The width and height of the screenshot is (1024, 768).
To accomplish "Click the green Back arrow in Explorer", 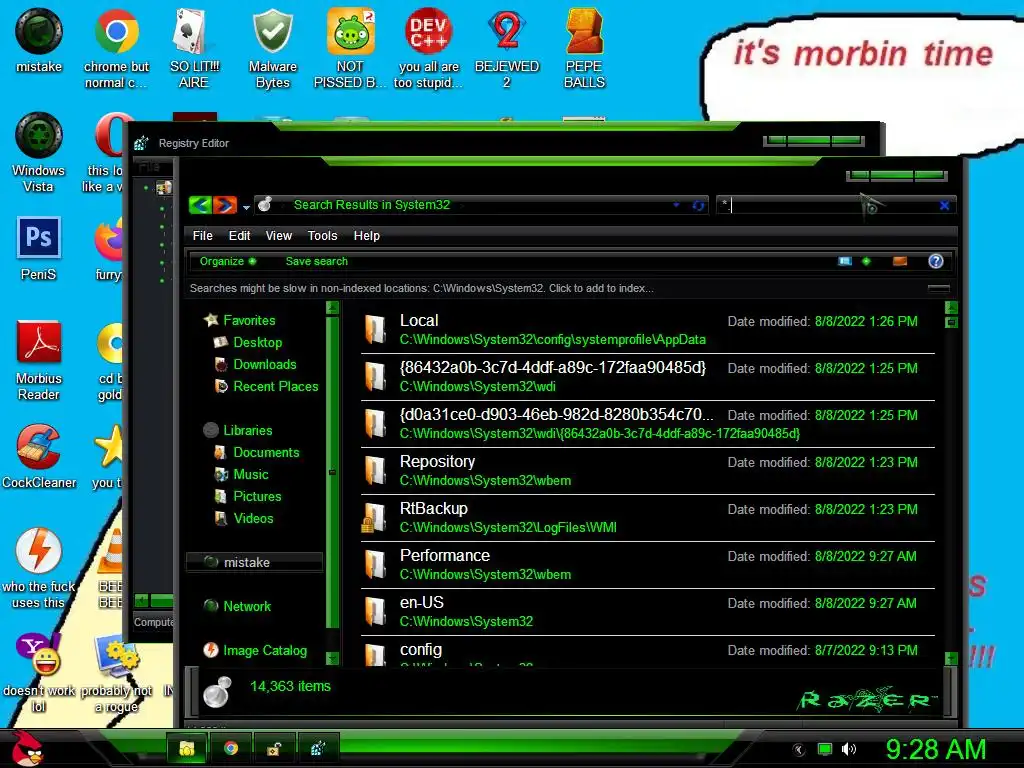I will (x=200, y=205).
